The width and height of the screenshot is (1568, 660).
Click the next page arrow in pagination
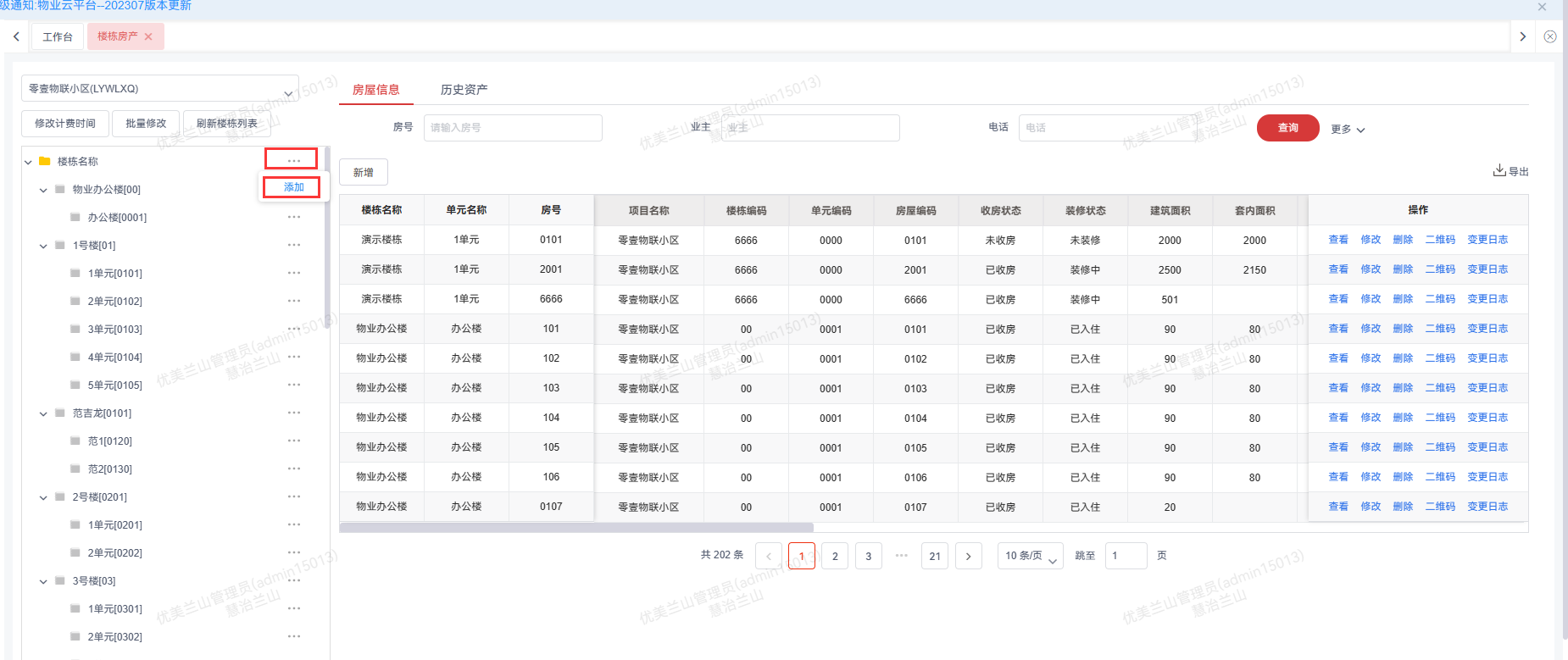tap(968, 556)
